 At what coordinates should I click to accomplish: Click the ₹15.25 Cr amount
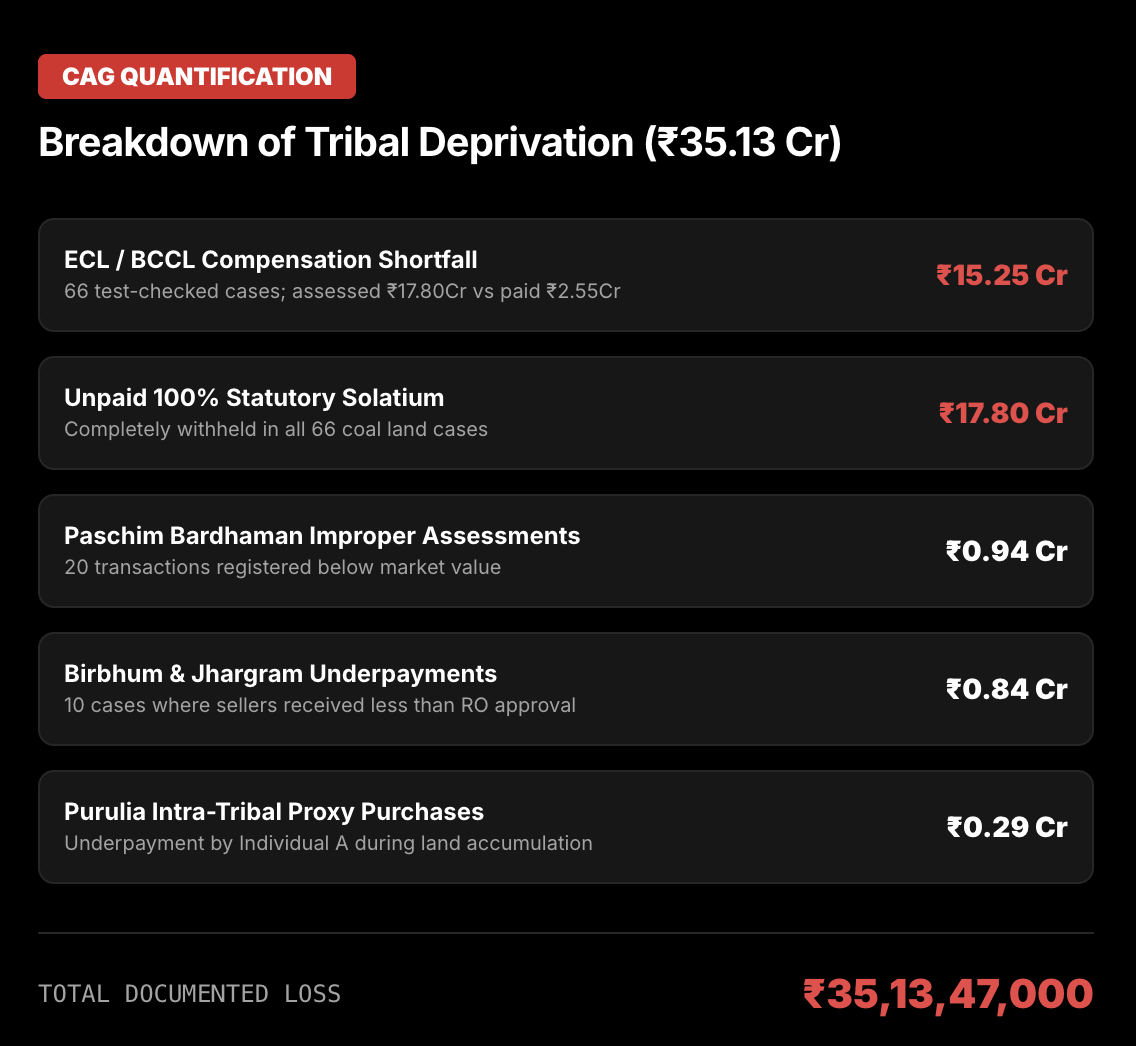(1001, 275)
